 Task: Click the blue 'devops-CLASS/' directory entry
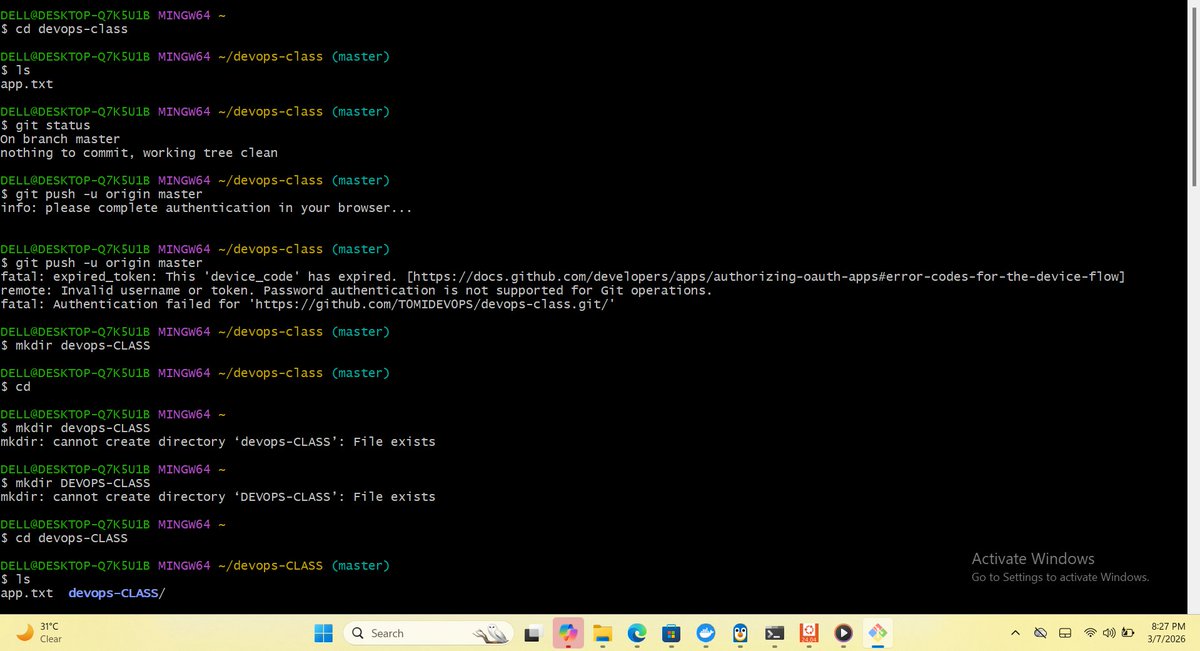(116, 593)
